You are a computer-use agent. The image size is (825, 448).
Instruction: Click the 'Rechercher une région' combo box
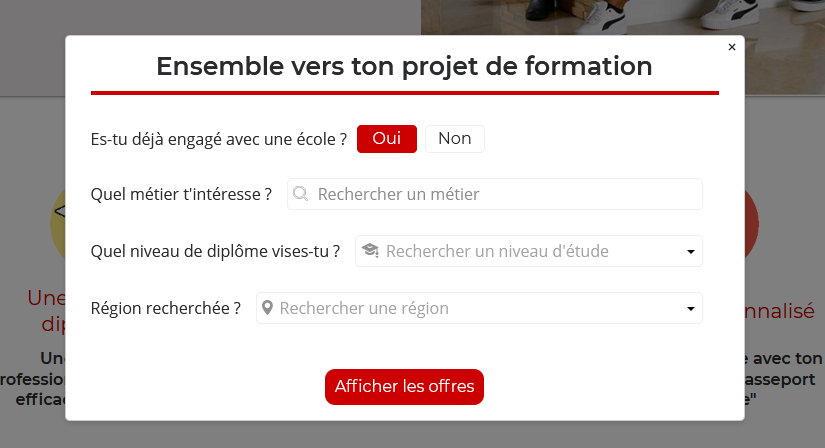(x=470, y=308)
